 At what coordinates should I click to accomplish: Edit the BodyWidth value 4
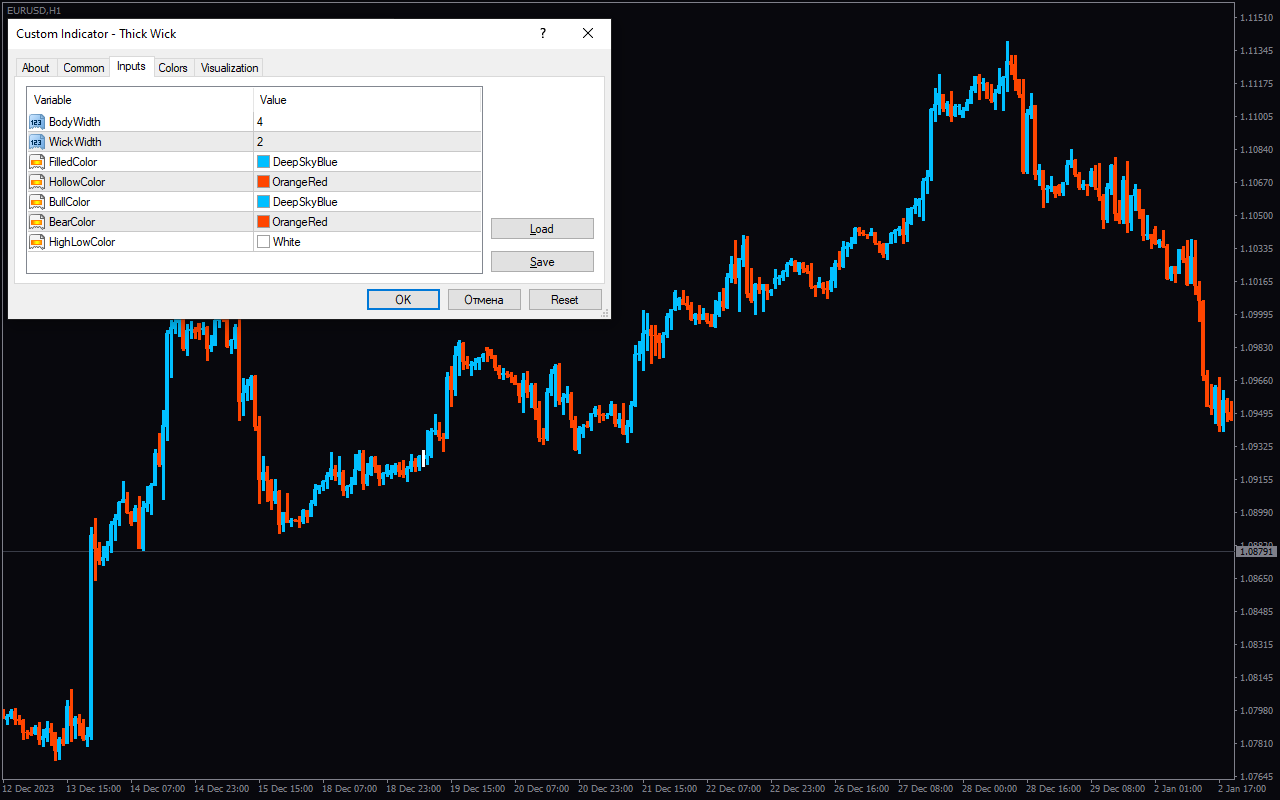(367, 122)
